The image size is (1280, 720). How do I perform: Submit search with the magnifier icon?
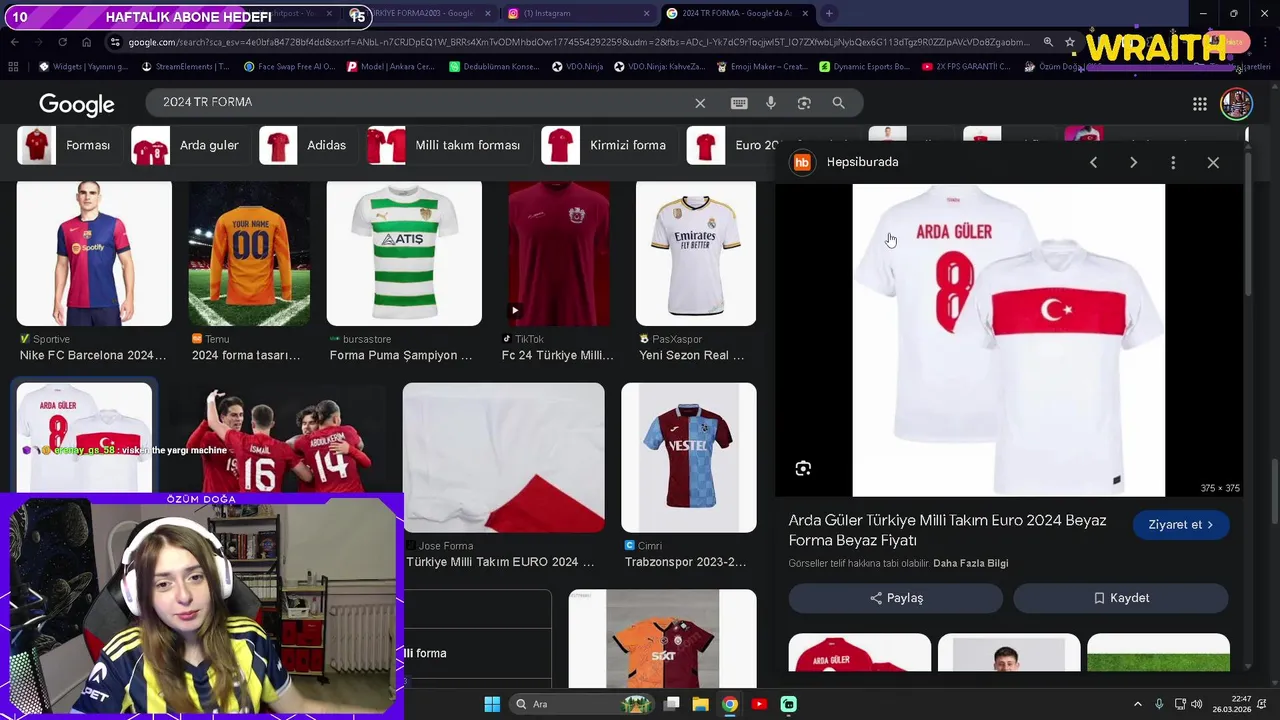(838, 103)
